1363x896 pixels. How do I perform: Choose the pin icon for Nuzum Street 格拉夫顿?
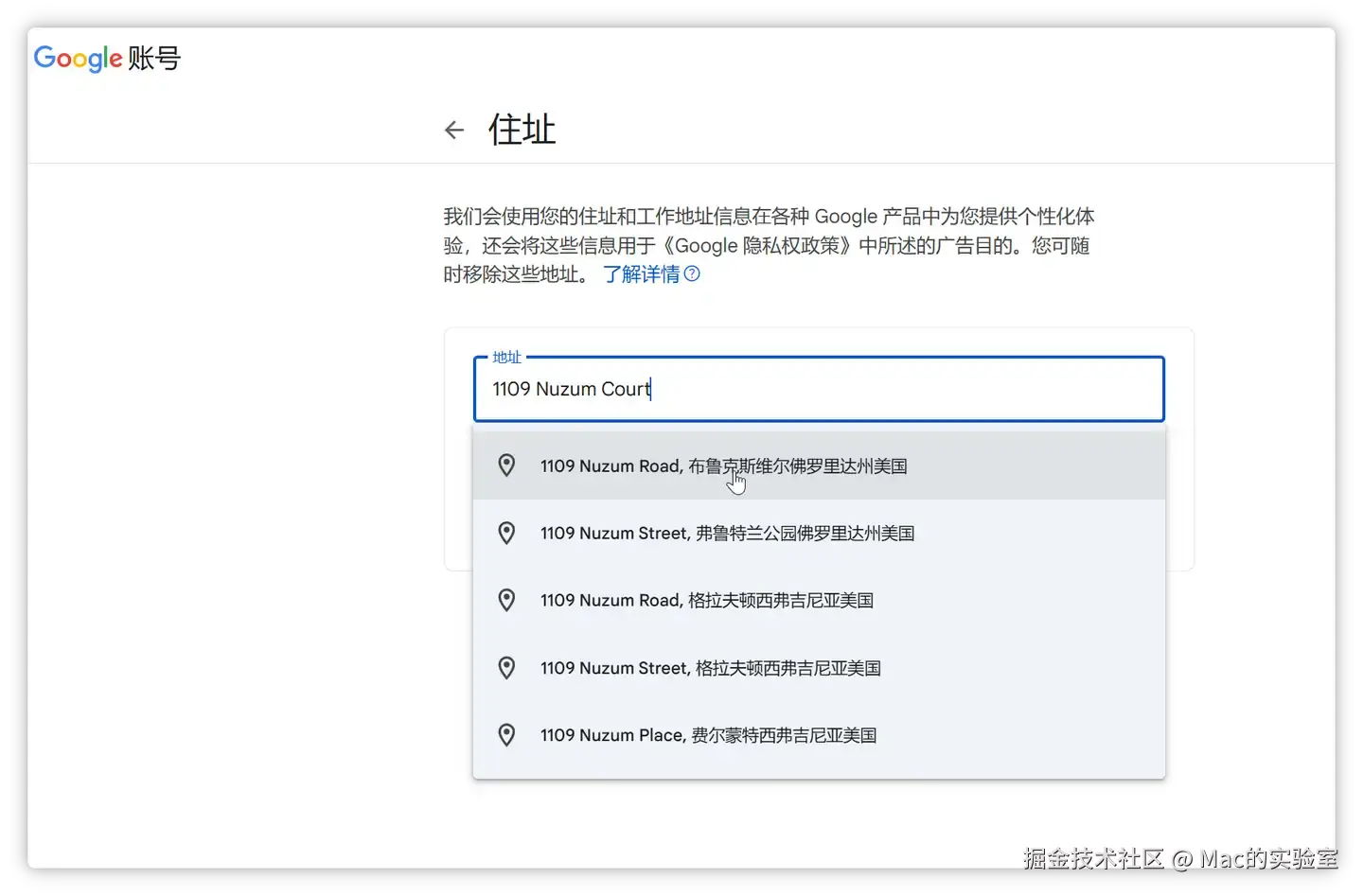[x=507, y=668]
